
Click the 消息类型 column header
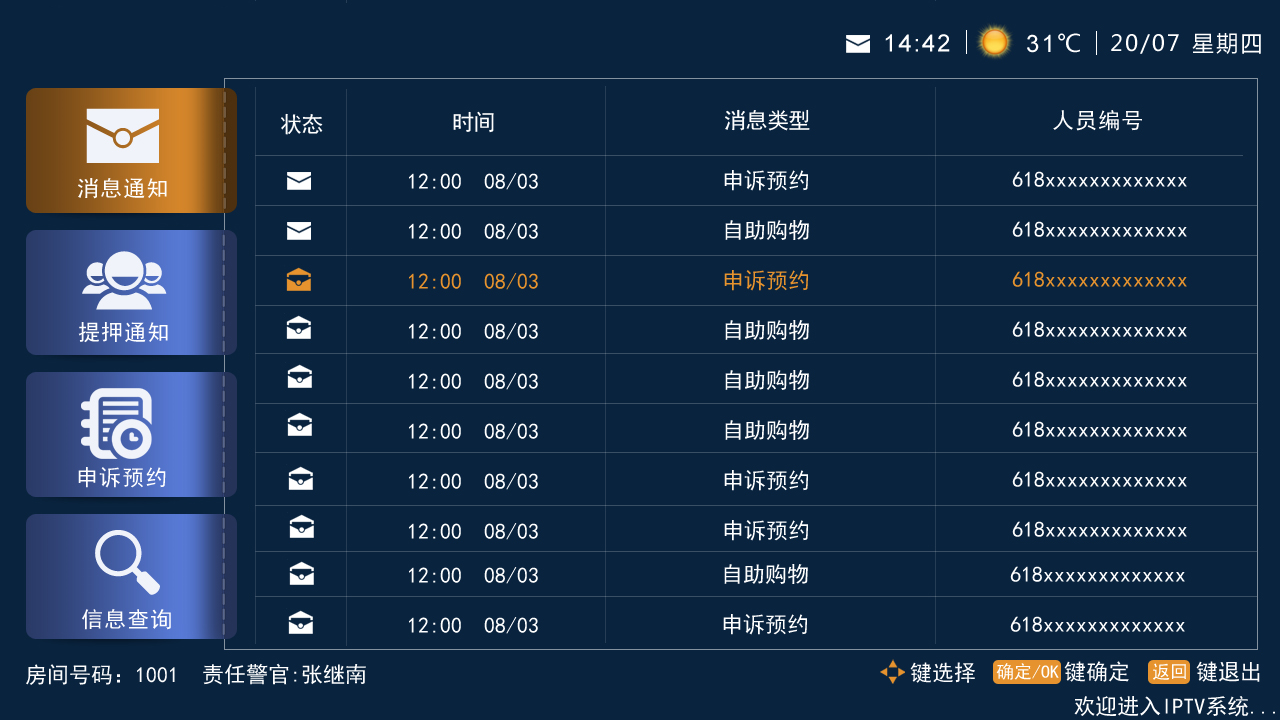(x=767, y=121)
